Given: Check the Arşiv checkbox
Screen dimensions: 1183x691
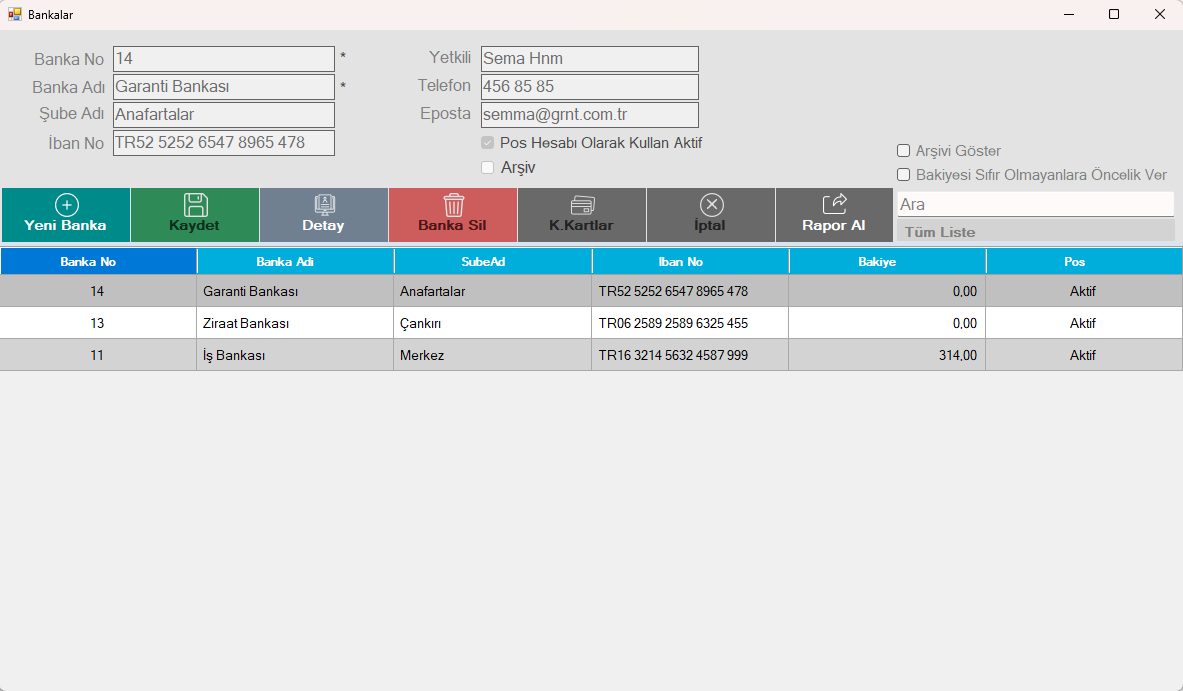Looking at the screenshot, I should point(488,168).
